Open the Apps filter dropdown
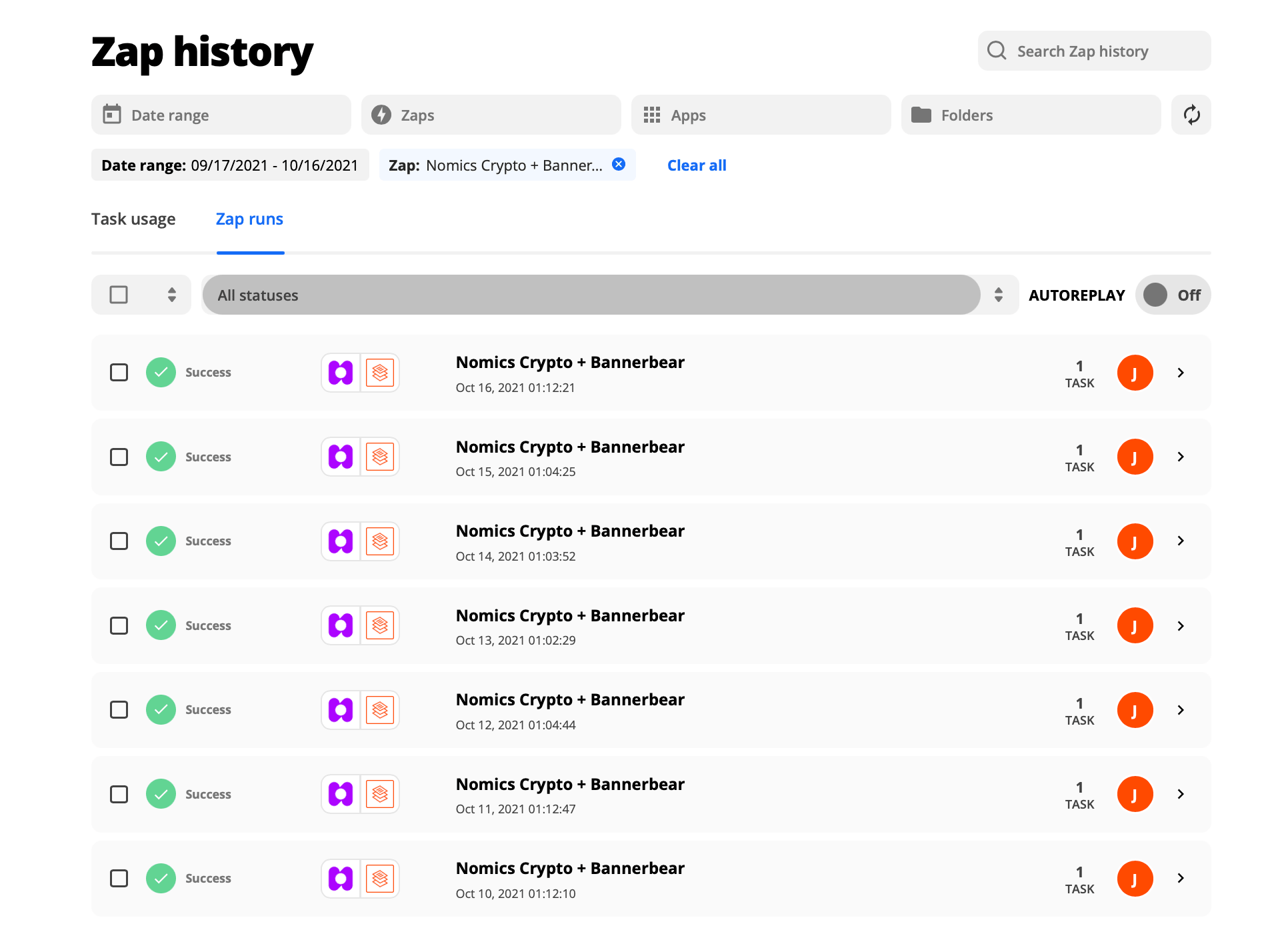This screenshot has height=952, width=1288. [761, 115]
